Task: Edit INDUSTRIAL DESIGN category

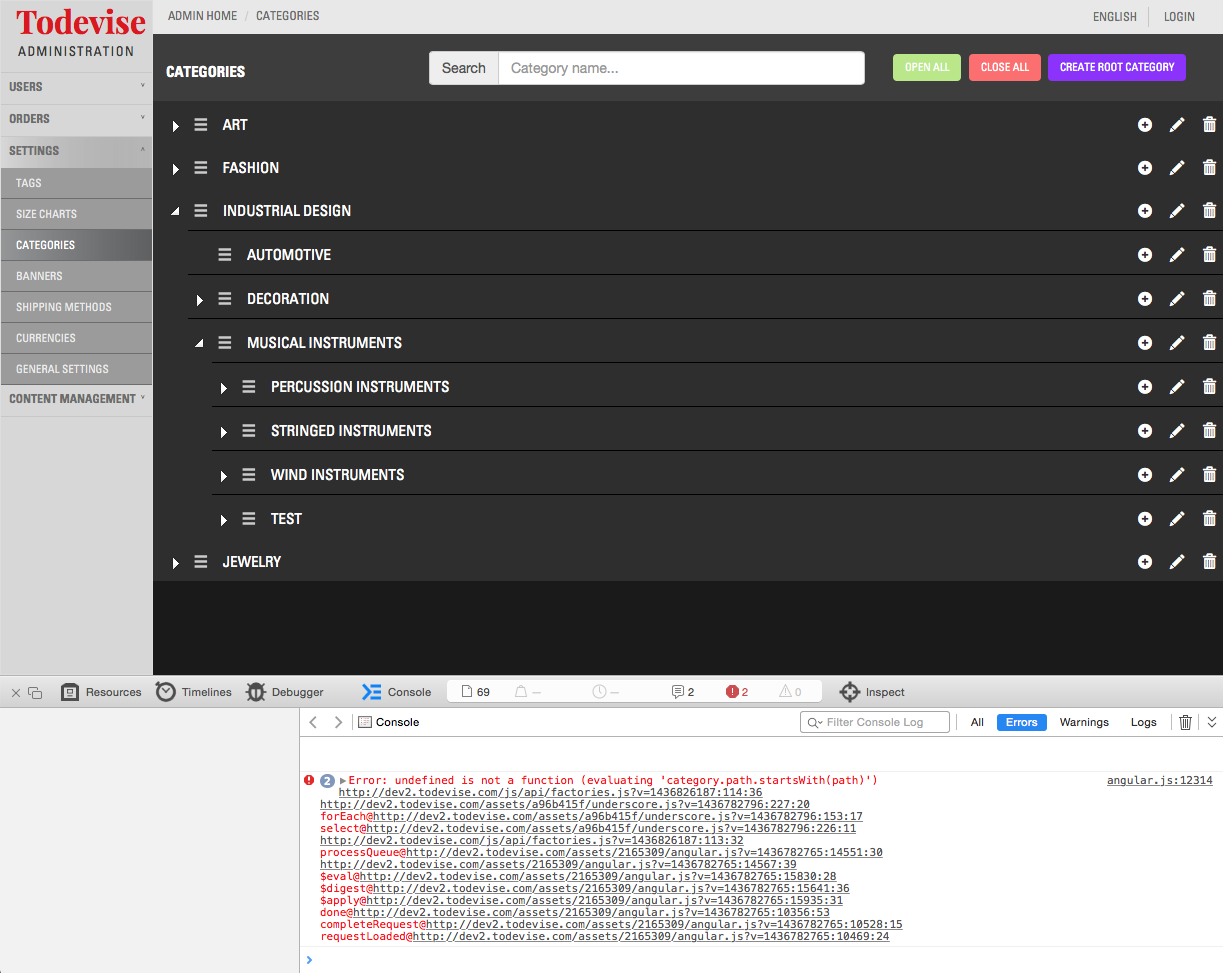Action: (1177, 211)
